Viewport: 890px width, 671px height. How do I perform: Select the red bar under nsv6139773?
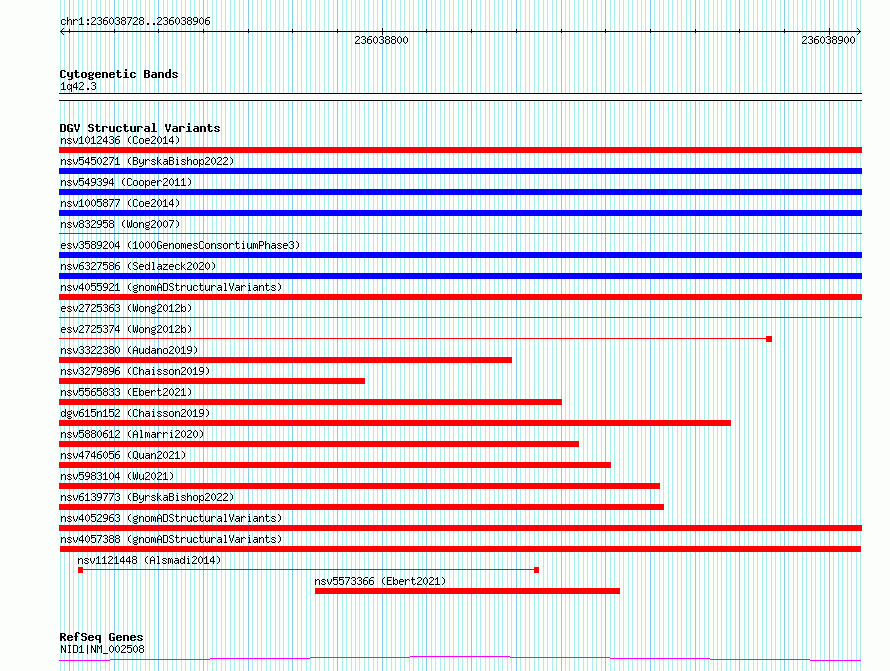tap(362, 507)
